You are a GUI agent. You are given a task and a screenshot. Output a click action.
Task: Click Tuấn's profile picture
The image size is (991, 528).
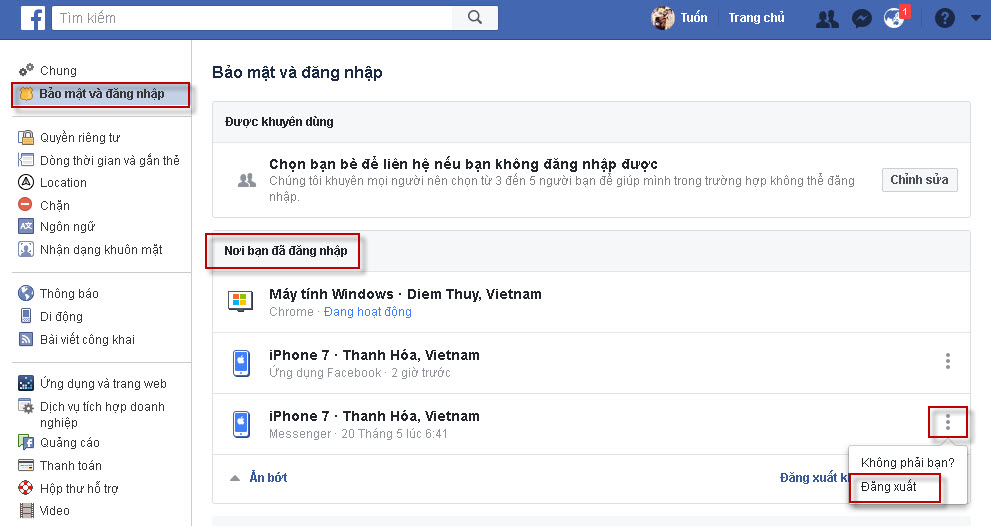[663, 18]
